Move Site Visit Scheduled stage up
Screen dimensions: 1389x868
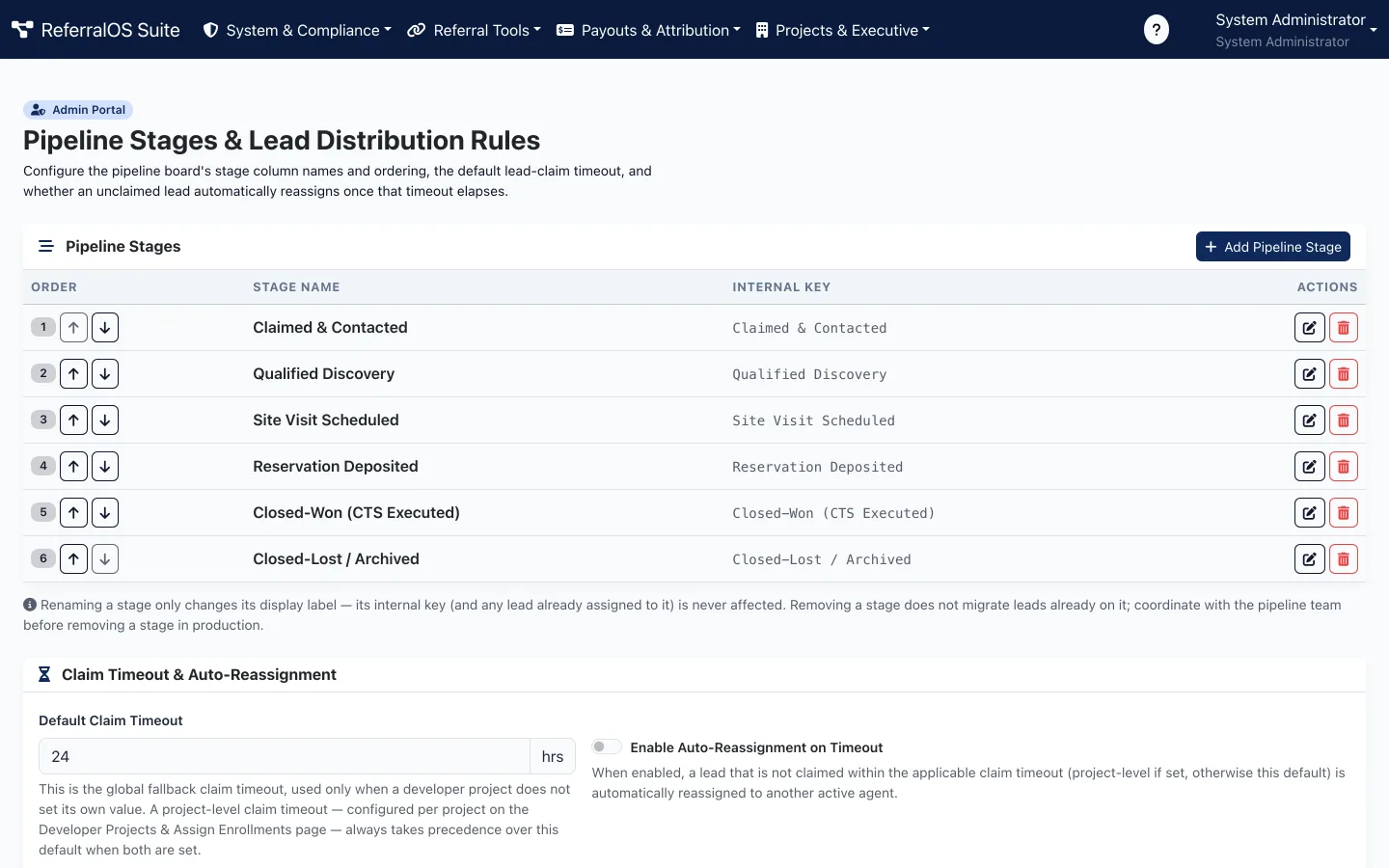click(x=73, y=420)
